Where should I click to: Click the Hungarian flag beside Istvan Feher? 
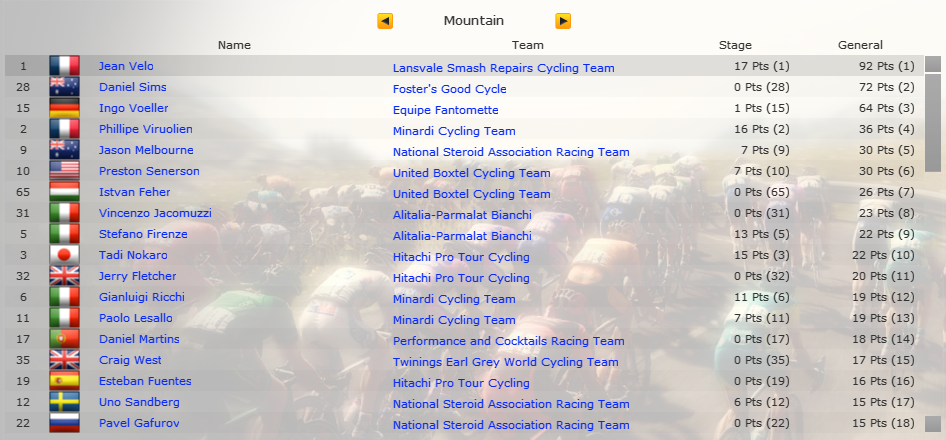65,192
